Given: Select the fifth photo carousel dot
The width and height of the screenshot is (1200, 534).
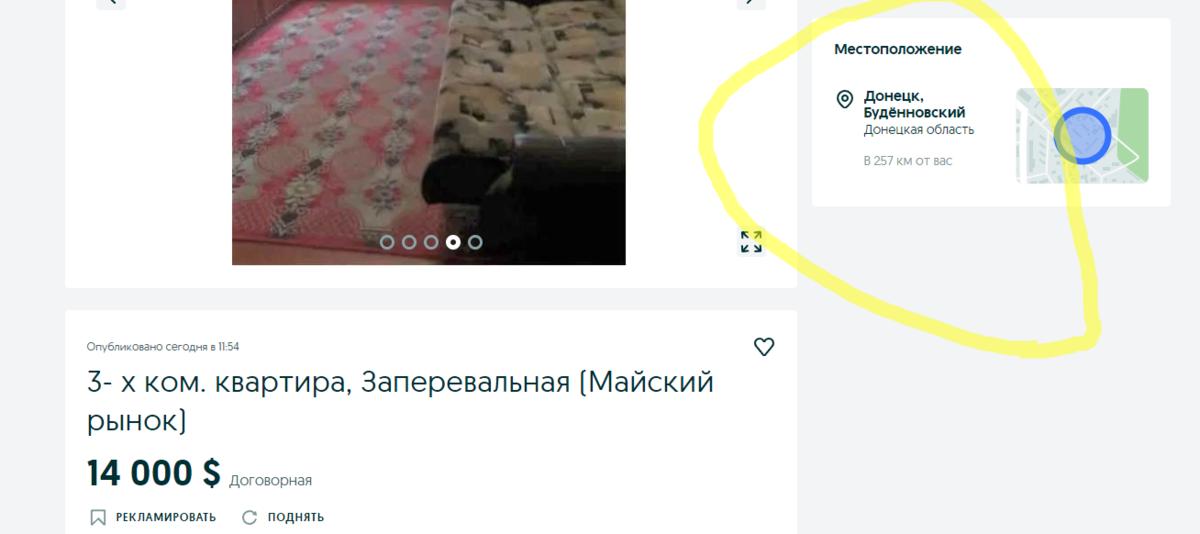Looking at the screenshot, I should point(475,242).
